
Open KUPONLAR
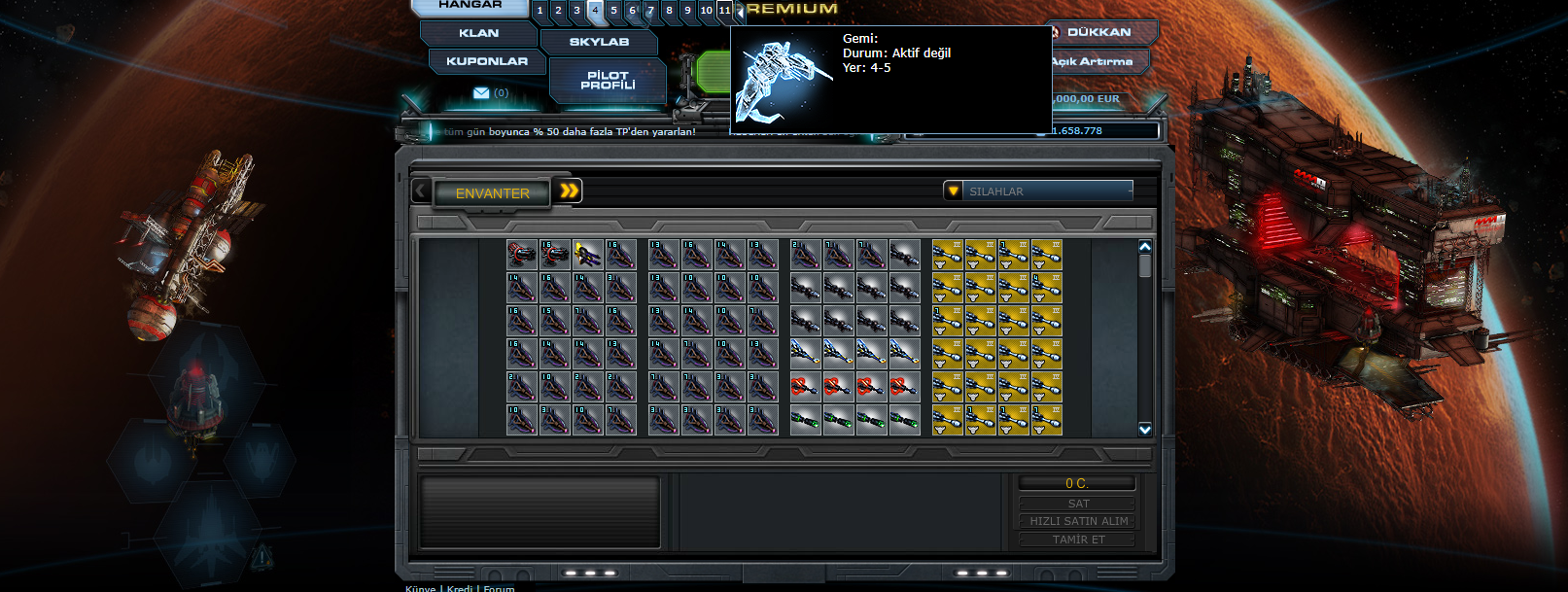[487, 61]
